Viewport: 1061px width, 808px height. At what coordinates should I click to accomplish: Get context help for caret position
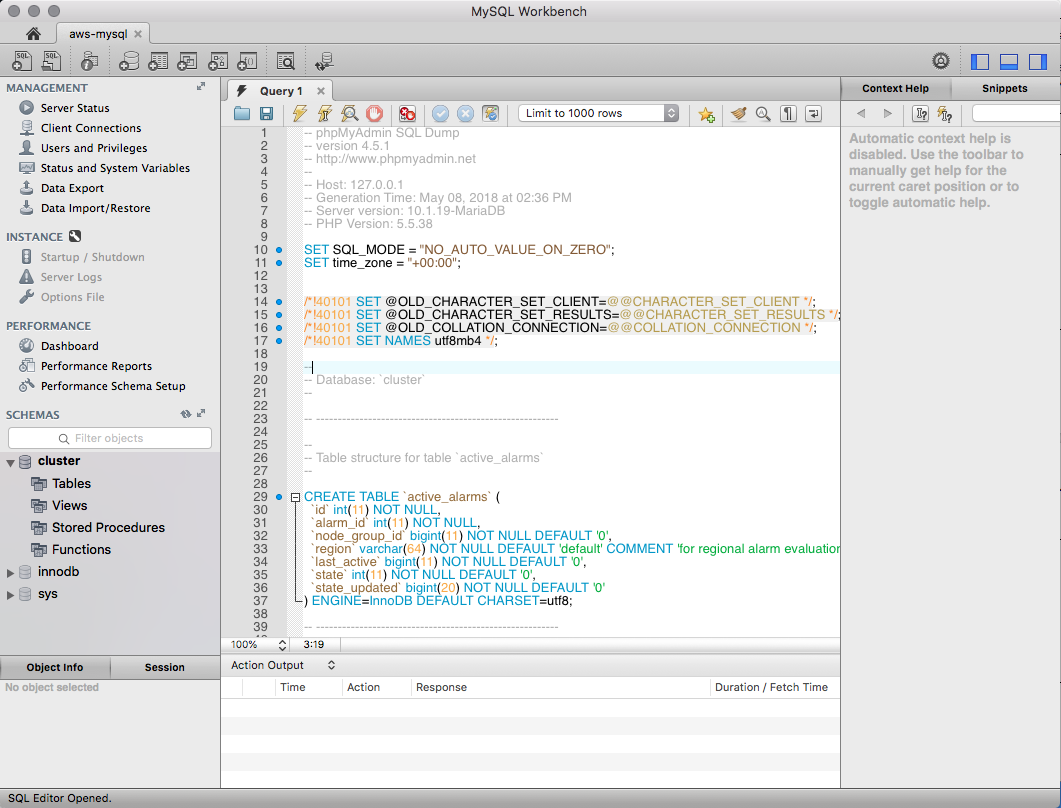tap(920, 114)
